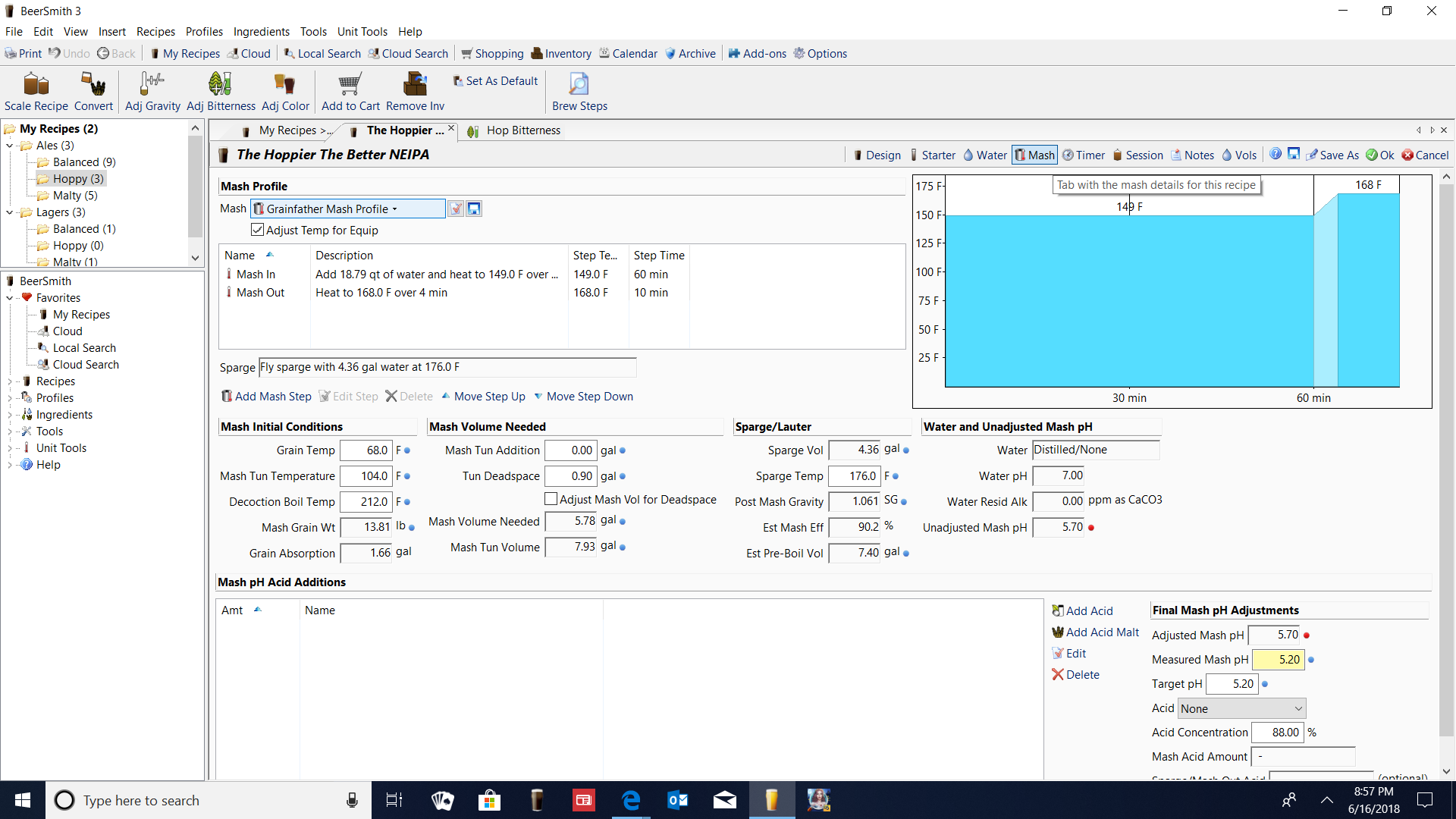Viewport: 1456px width, 819px height.
Task: Expand the Unit Tools tree node
Action: coord(9,448)
